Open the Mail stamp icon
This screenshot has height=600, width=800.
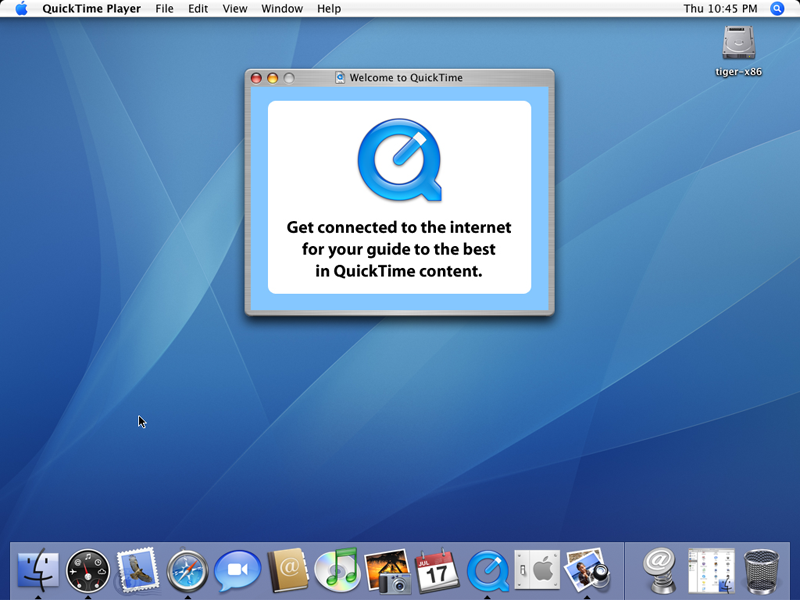coord(138,570)
